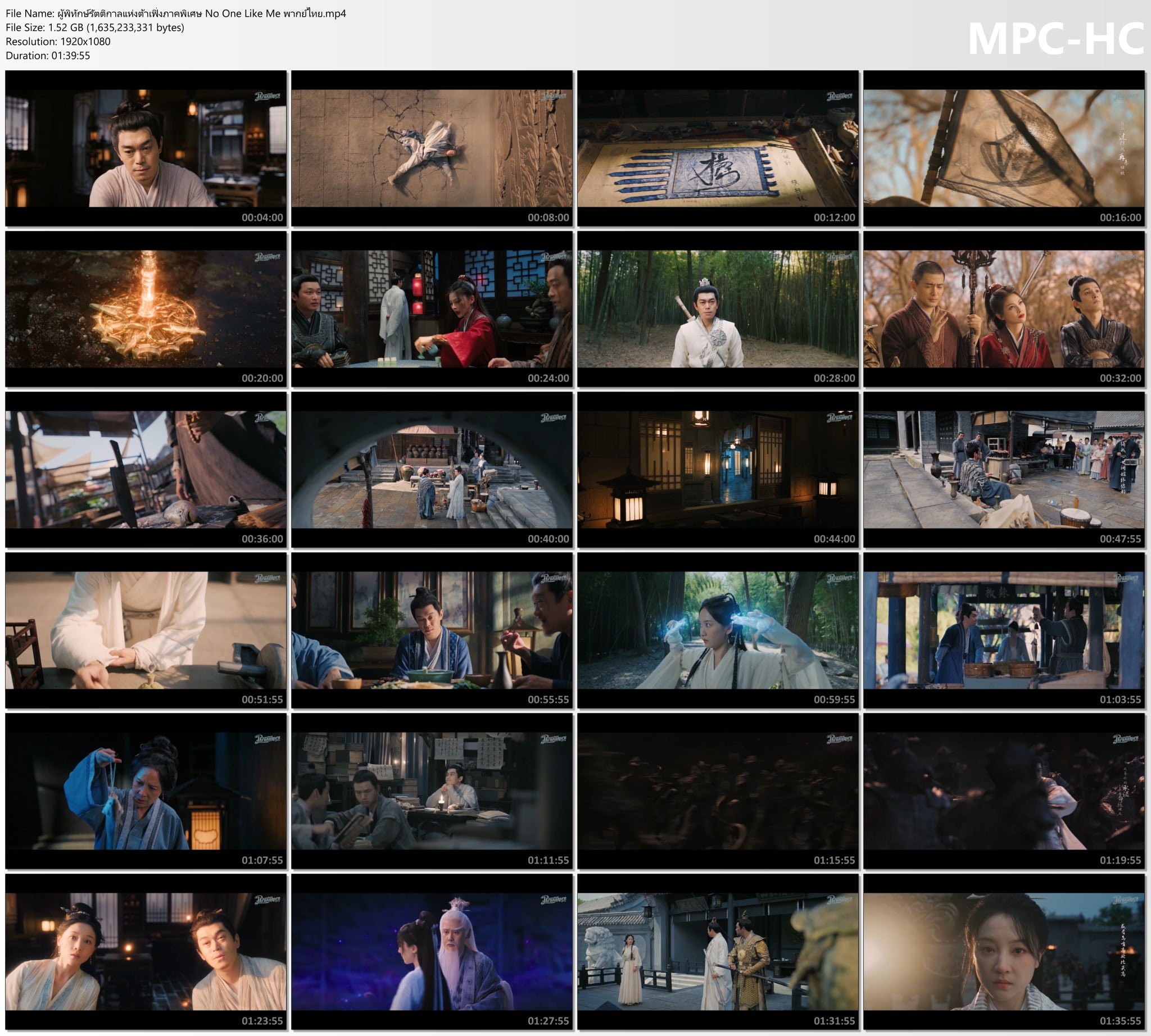Image resolution: width=1151 pixels, height=1036 pixels.
Task: Select the white-bearded elder thumbnail at 01:27:55
Action: pos(432,952)
